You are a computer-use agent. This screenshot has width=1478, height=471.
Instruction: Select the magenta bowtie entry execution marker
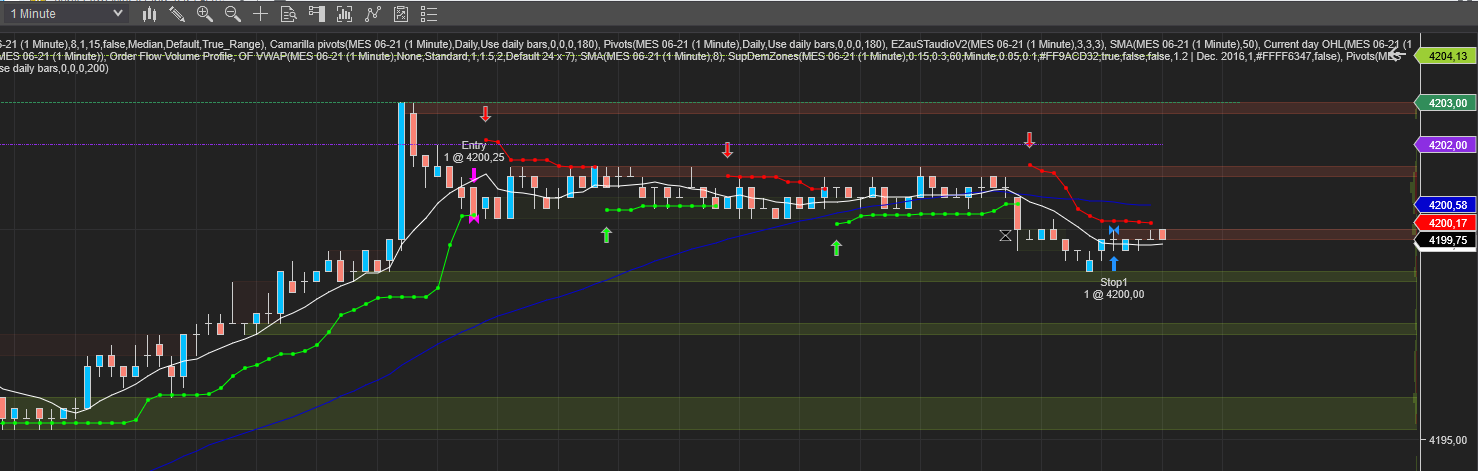click(474, 218)
